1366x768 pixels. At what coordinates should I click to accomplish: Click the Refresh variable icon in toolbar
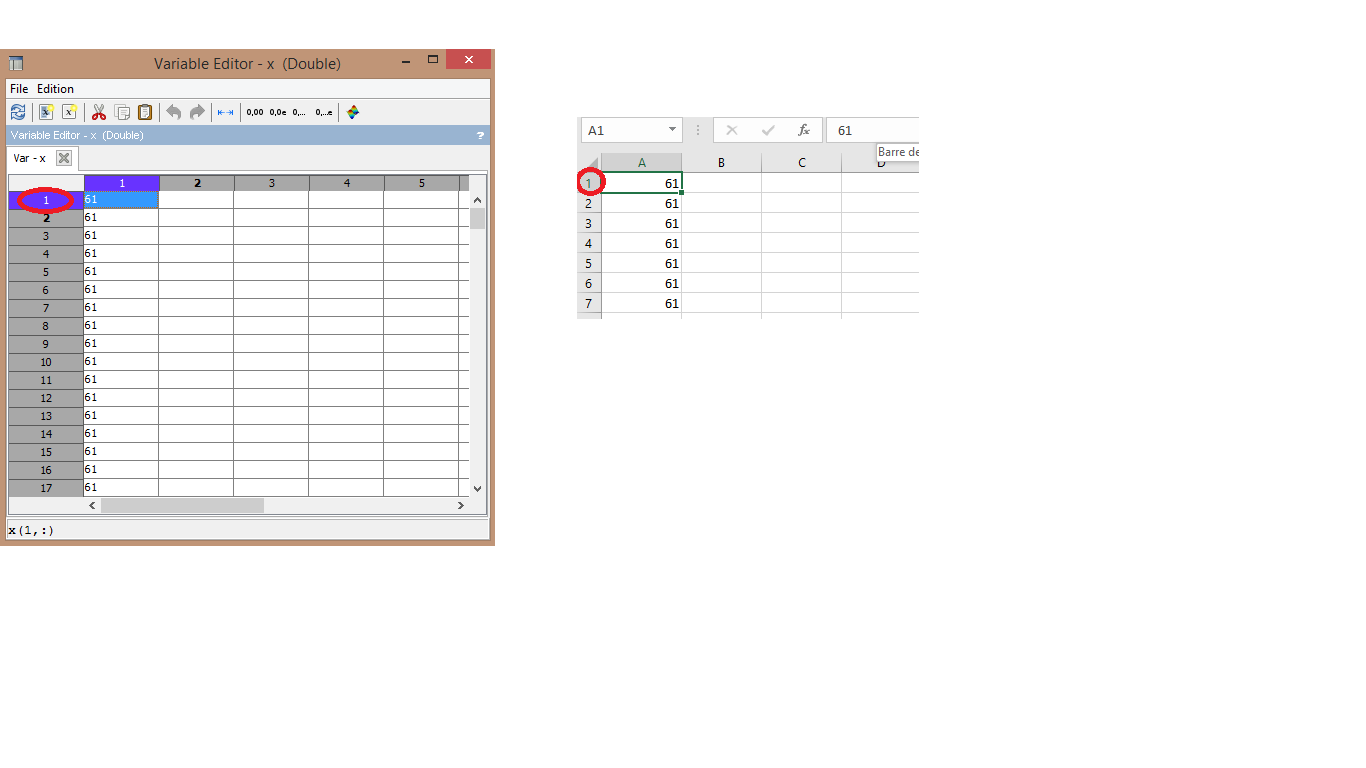18,112
